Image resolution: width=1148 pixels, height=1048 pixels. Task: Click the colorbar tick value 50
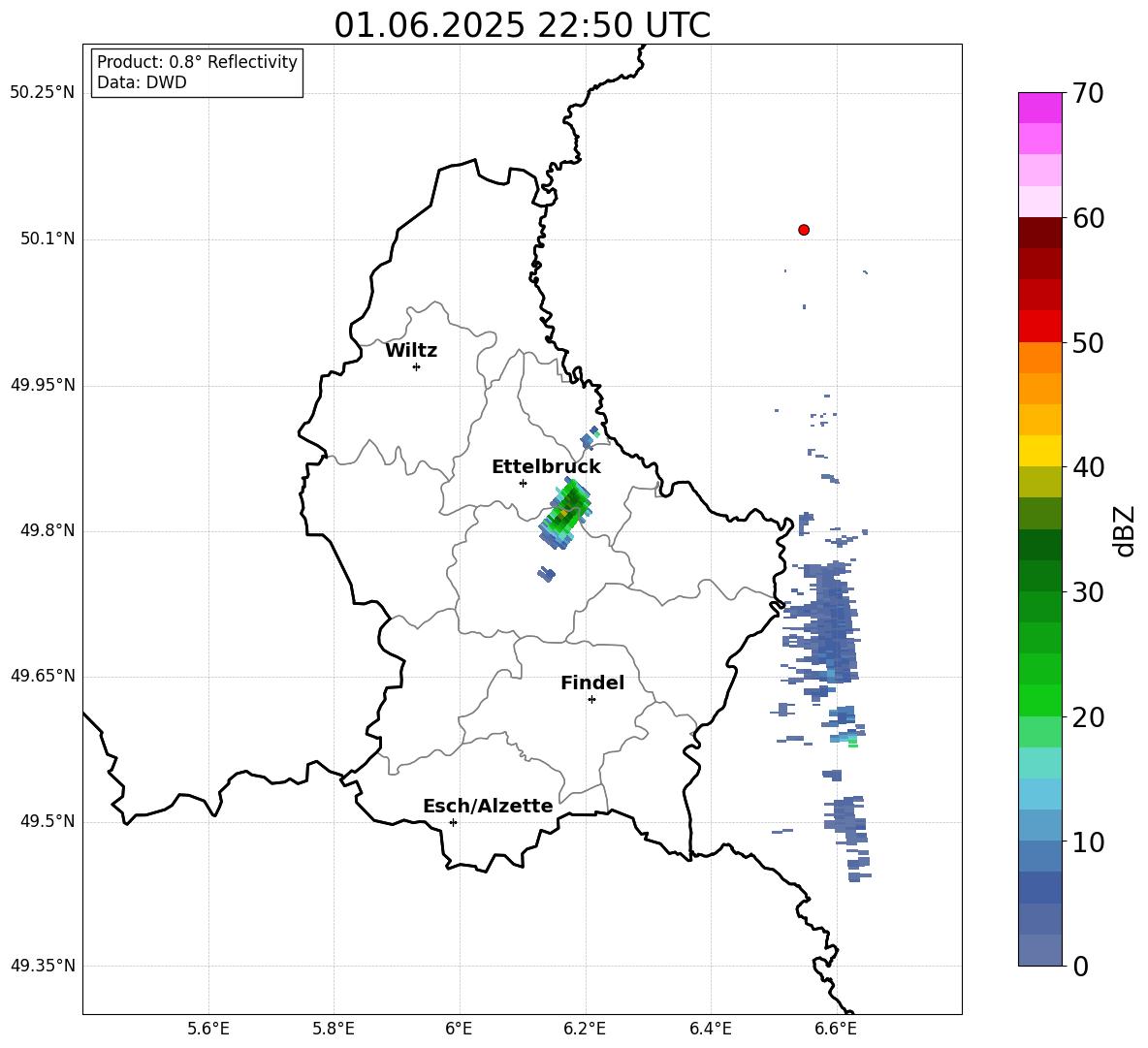point(1088,342)
